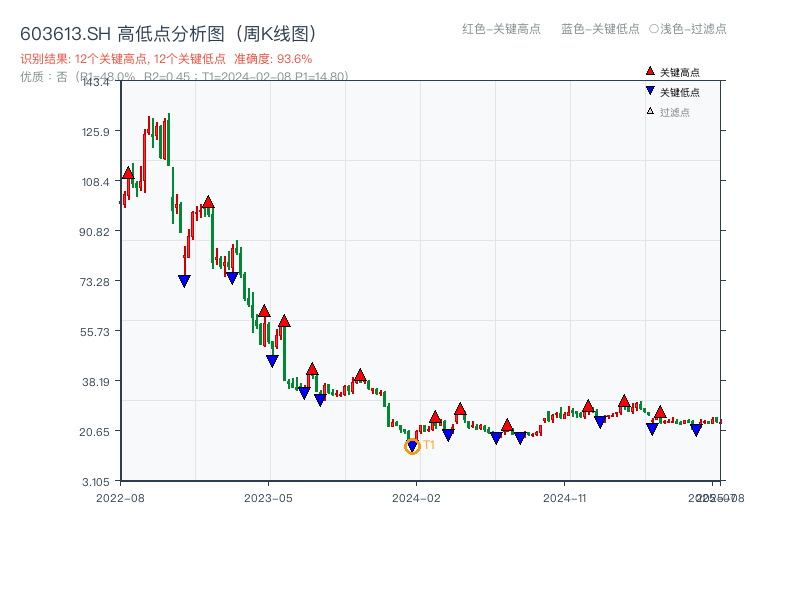
Task: Click the red 识别结果 summary line
Action: point(166,59)
